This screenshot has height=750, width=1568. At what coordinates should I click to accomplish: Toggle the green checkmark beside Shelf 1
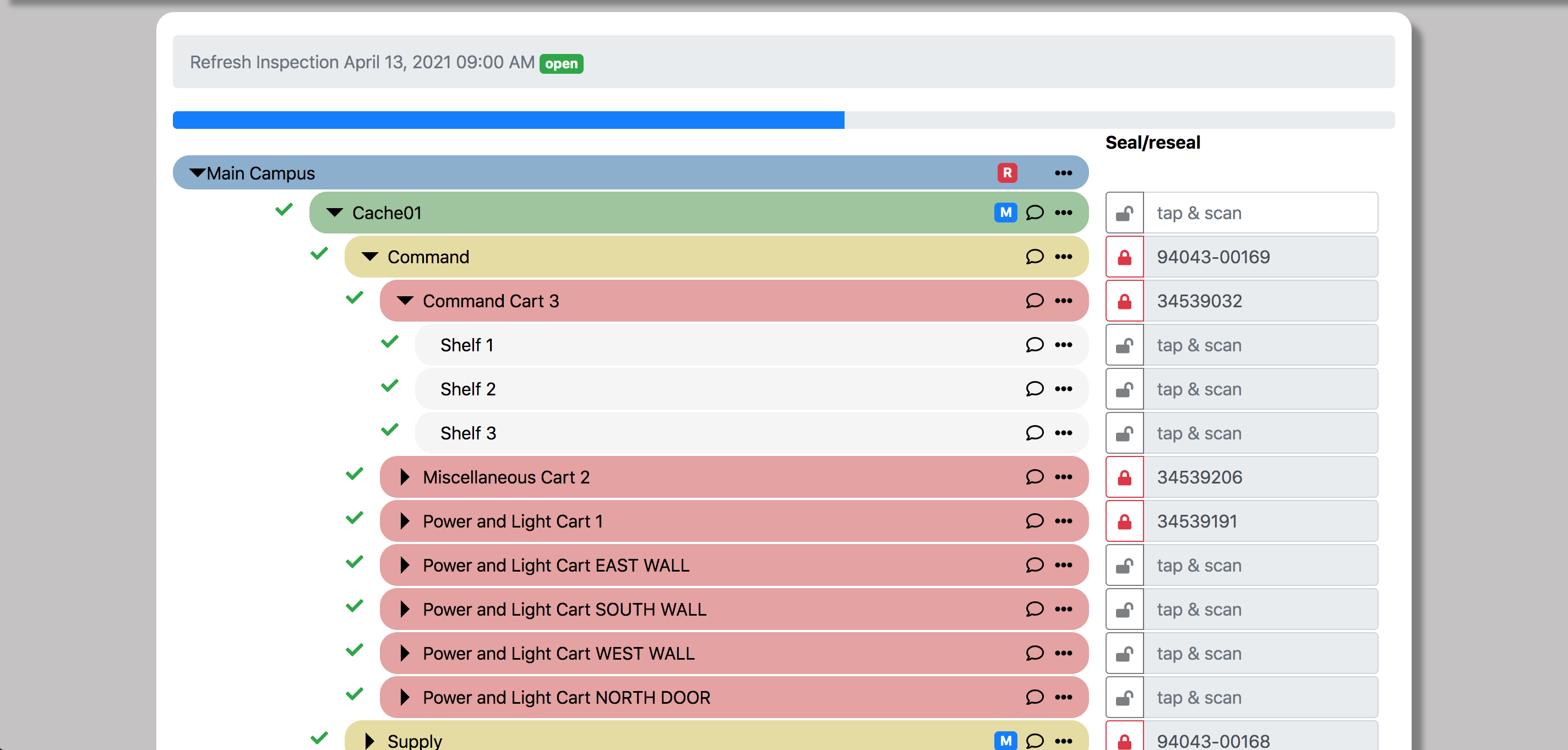pyautogui.click(x=390, y=341)
